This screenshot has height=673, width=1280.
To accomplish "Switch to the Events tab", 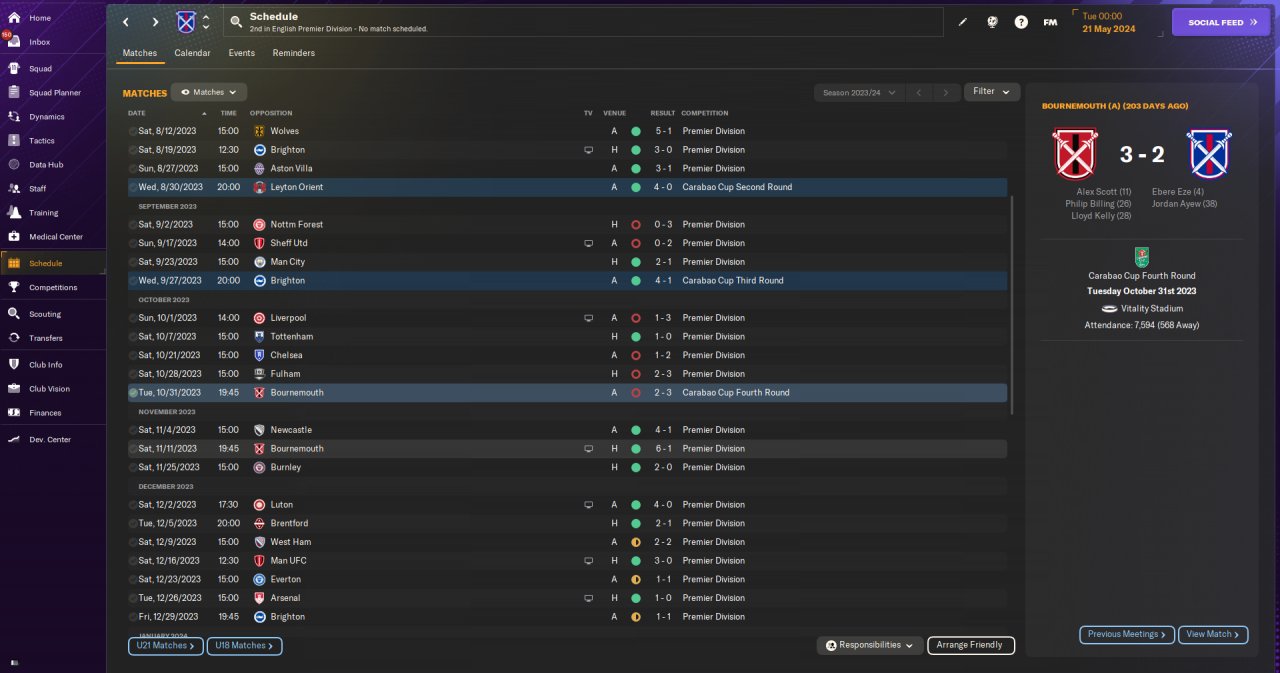I will (x=241, y=53).
